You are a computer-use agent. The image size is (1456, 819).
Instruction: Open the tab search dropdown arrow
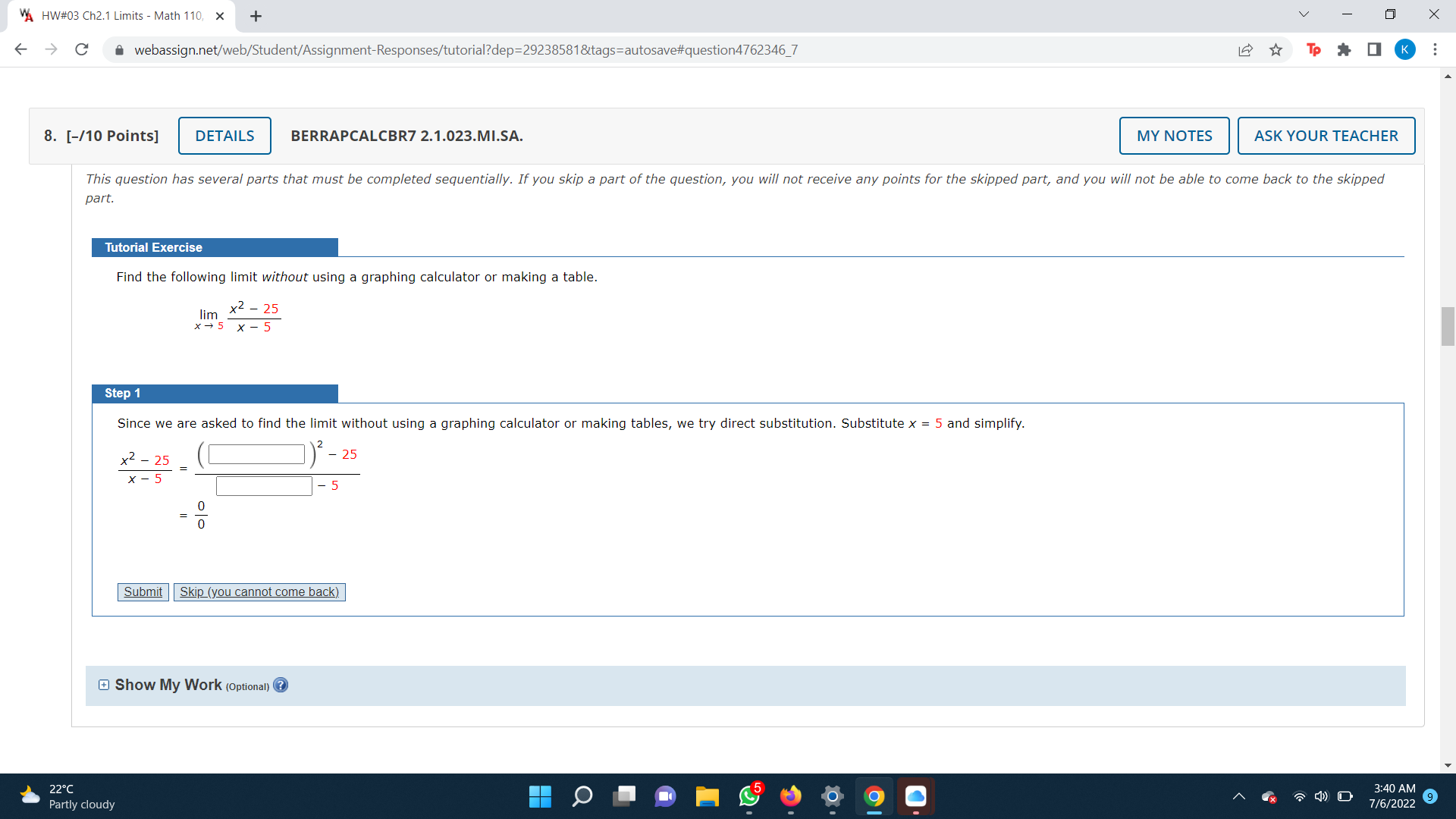tap(1304, 14)
